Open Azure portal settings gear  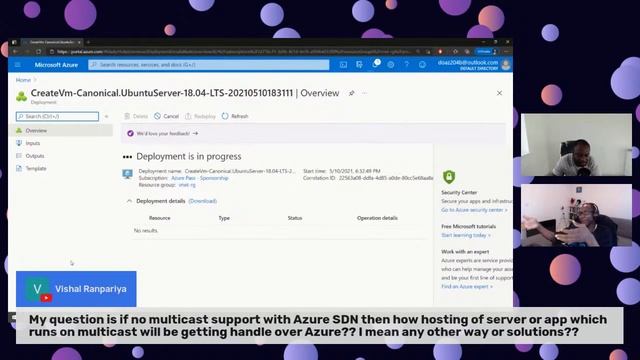[391, 65]
